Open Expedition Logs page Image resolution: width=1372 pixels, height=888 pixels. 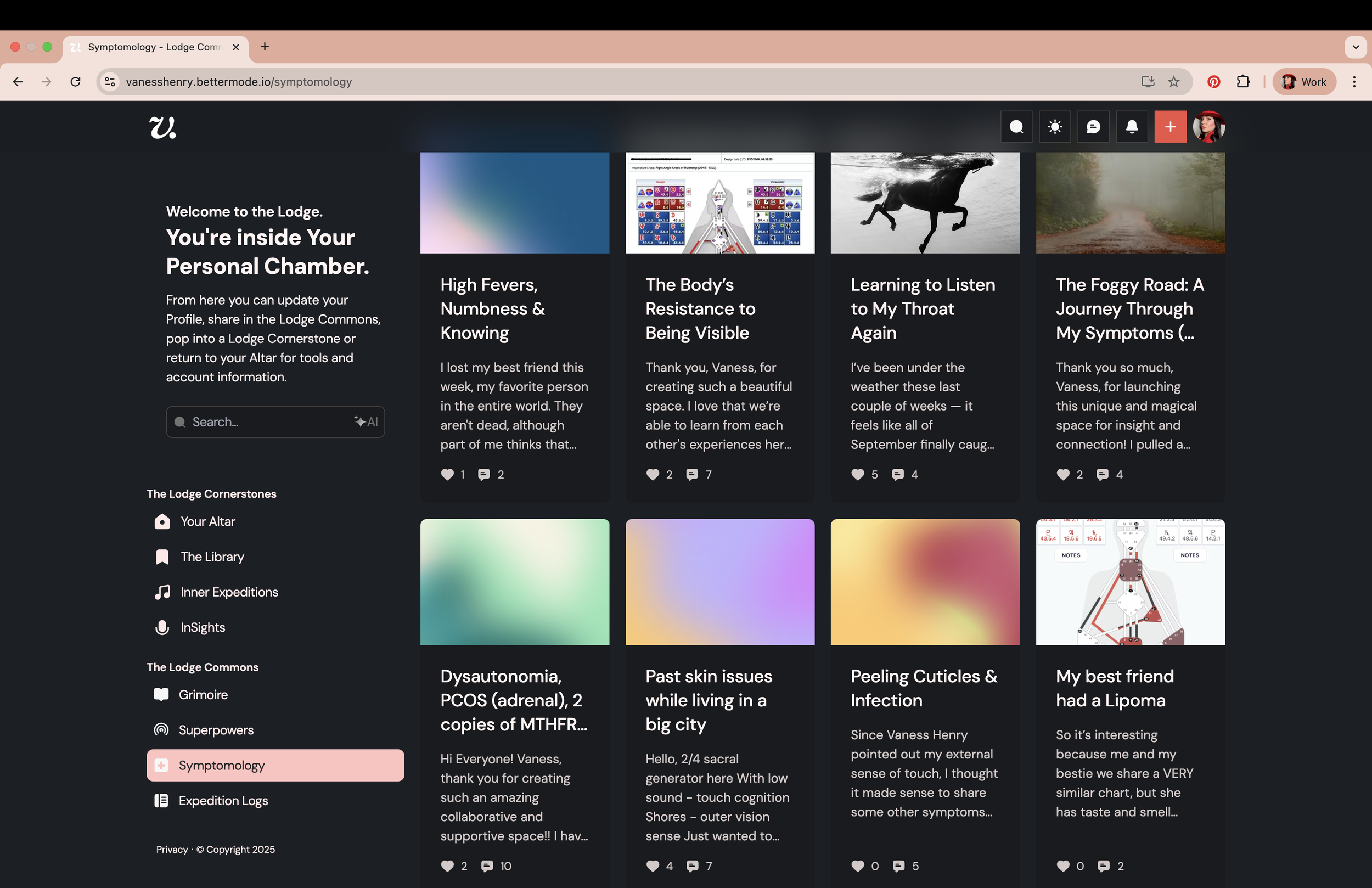coord(222,800)
